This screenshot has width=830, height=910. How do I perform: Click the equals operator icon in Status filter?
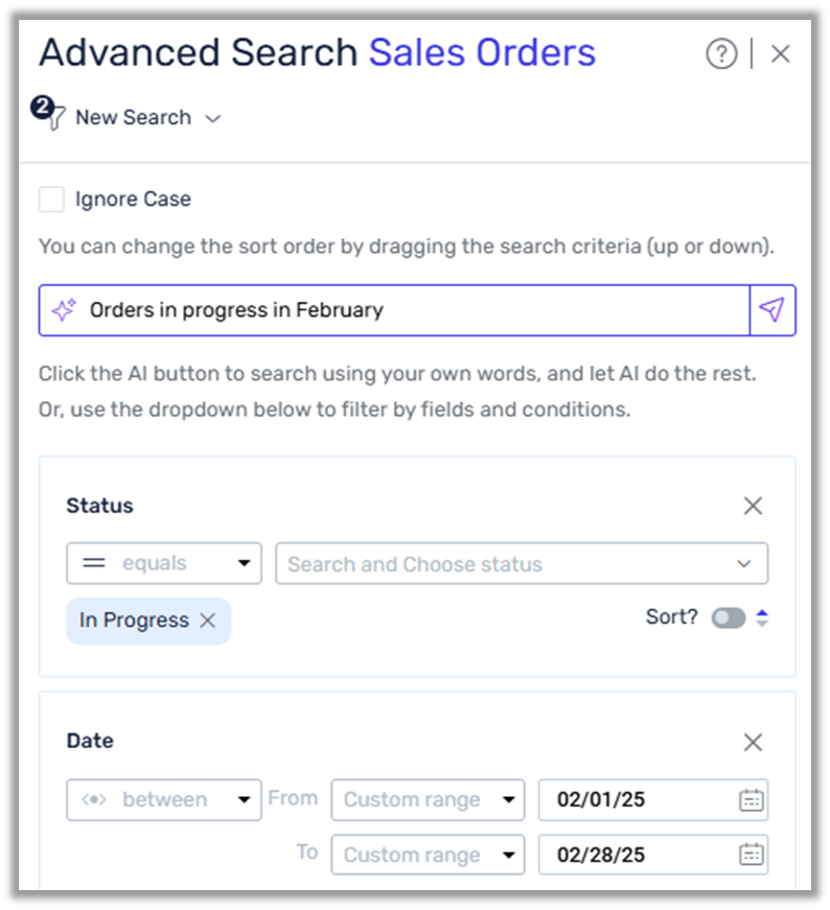tap(93, 563)
